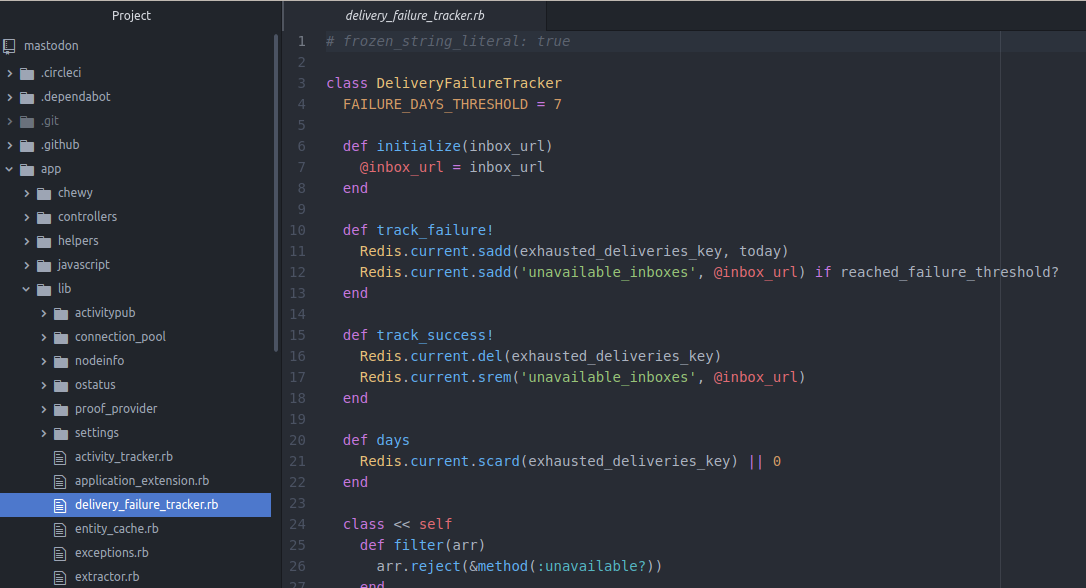Expand the .github folder
1086x588 pixels.
(9, 144)
